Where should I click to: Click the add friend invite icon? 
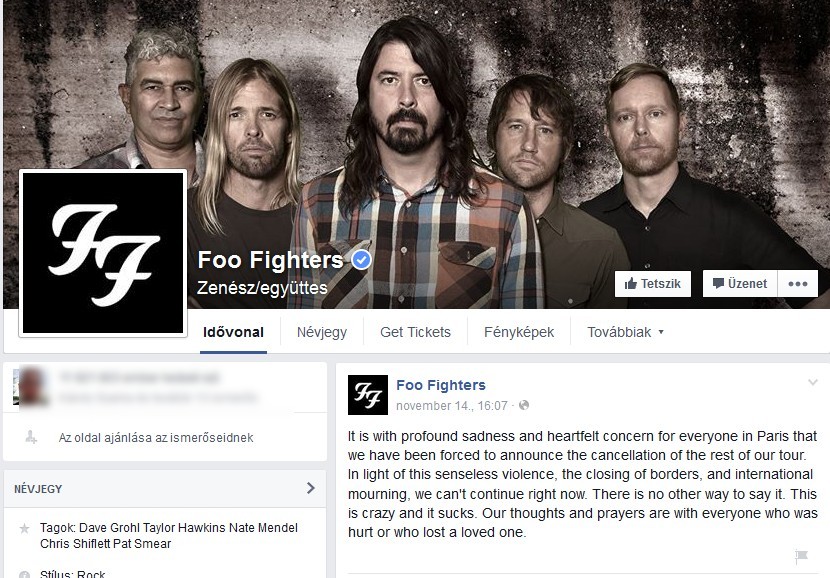(x=31, y=437)
